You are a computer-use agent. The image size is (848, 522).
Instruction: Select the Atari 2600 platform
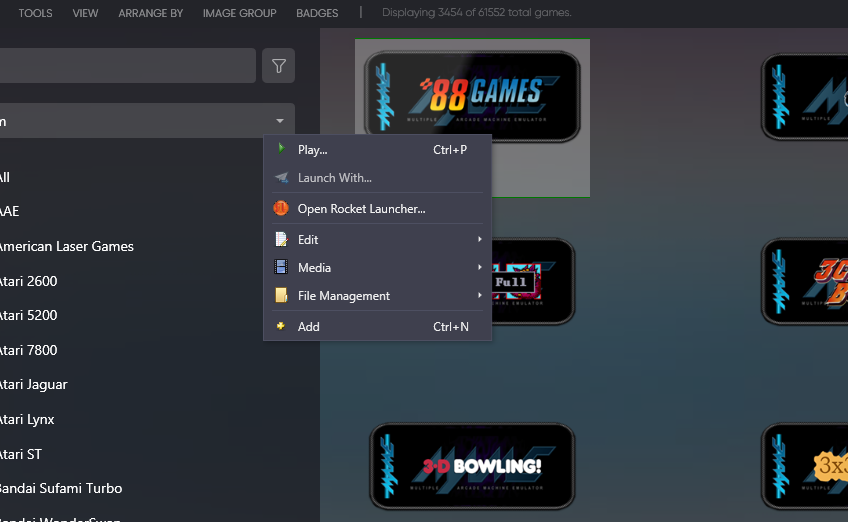click(x=28, y=281)
